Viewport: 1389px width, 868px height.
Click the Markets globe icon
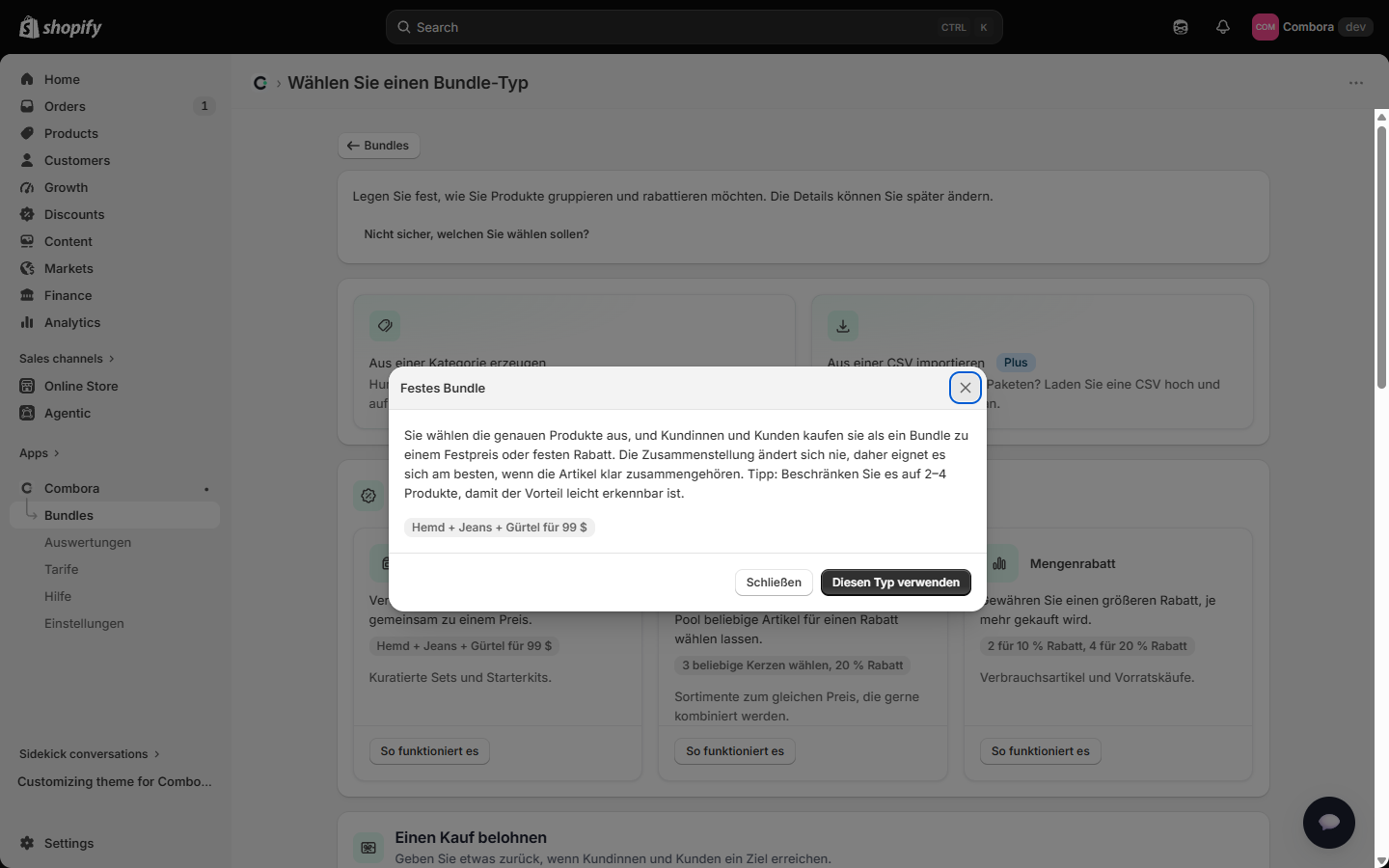click(27, 268)
